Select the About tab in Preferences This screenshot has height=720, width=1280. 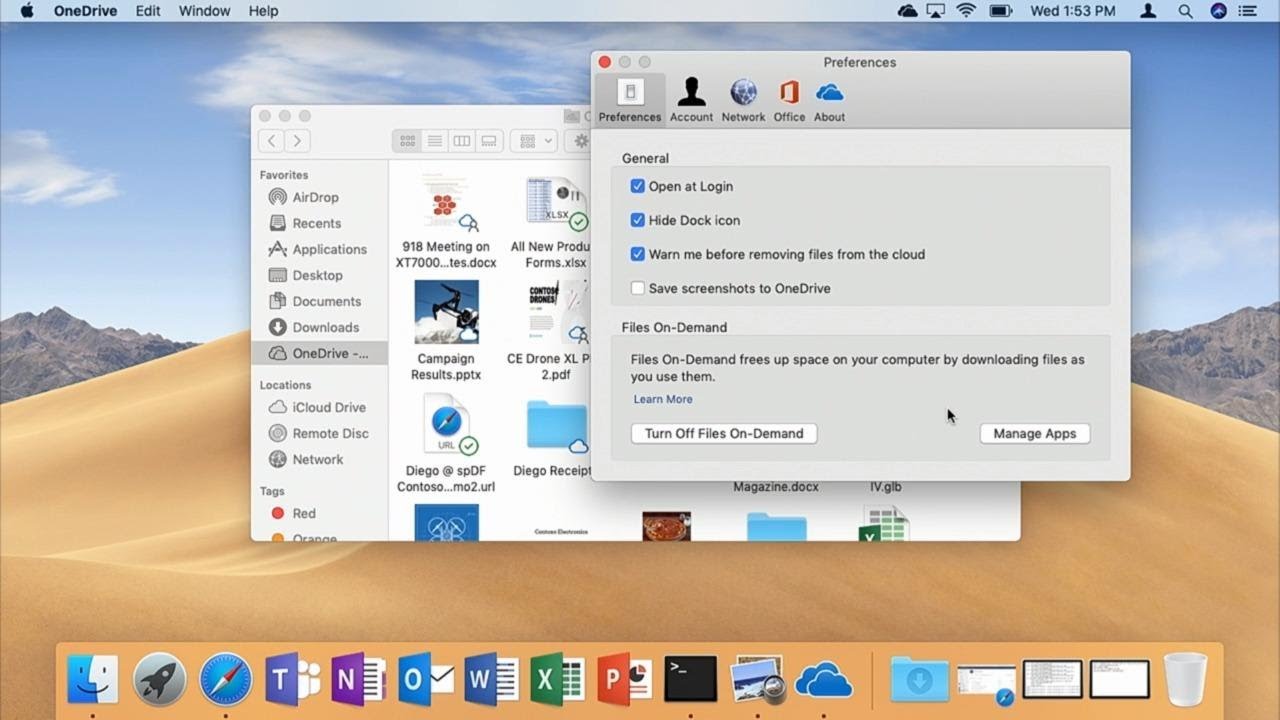pos(829,101)
